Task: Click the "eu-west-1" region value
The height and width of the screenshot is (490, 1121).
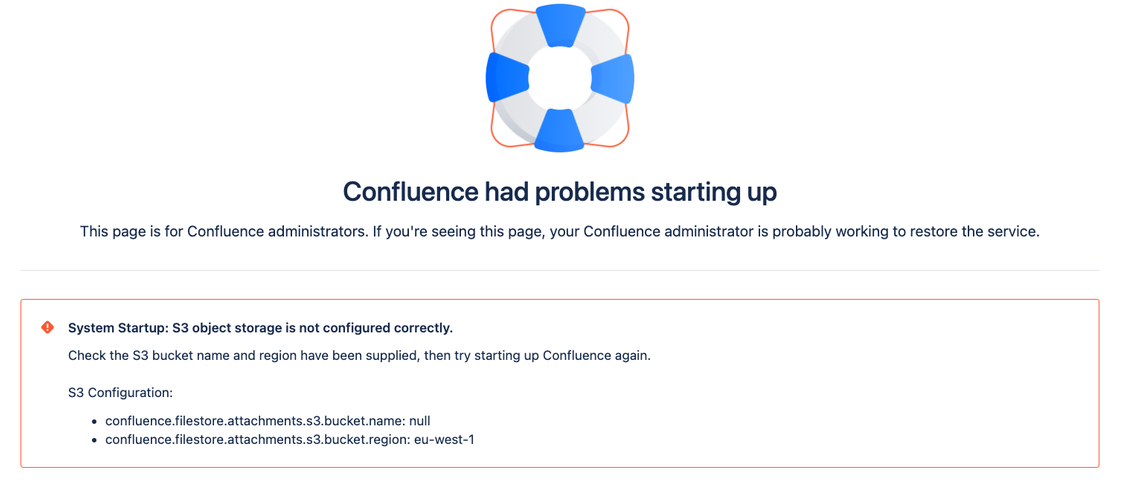Action: click(x=443, y=439)
